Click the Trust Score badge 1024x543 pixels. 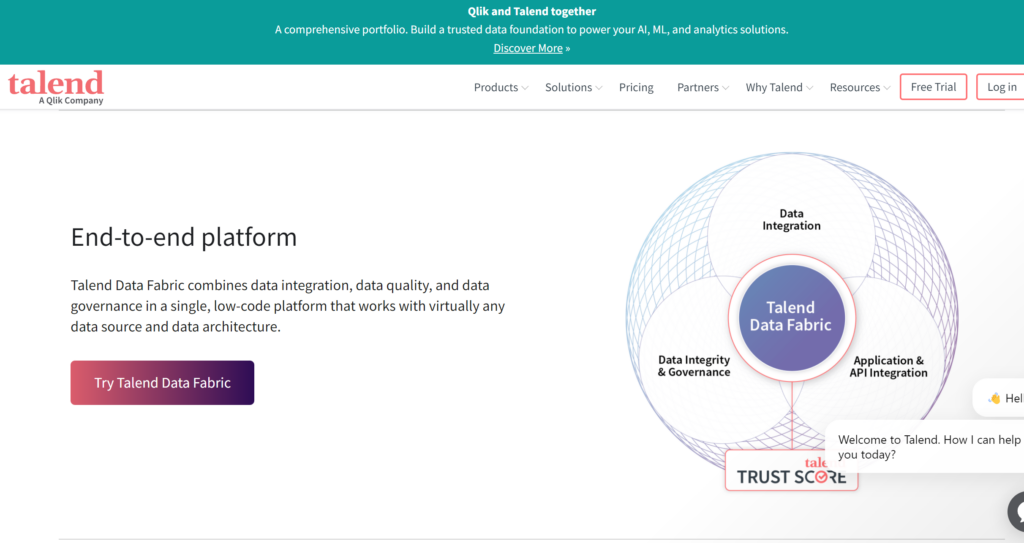point(791,471)
